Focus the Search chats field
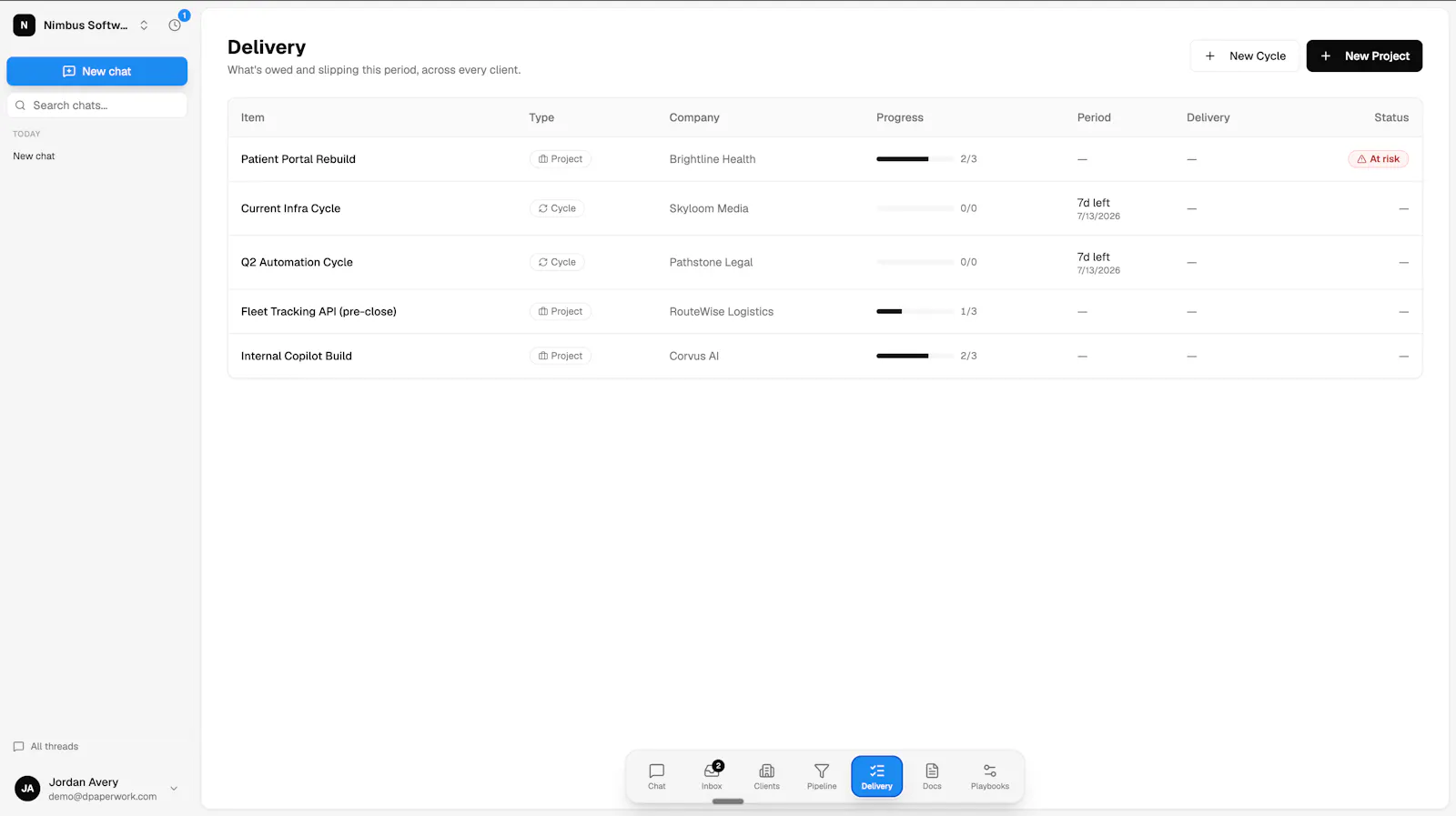This screenshot has height=816, width=1456. (96, 106)
